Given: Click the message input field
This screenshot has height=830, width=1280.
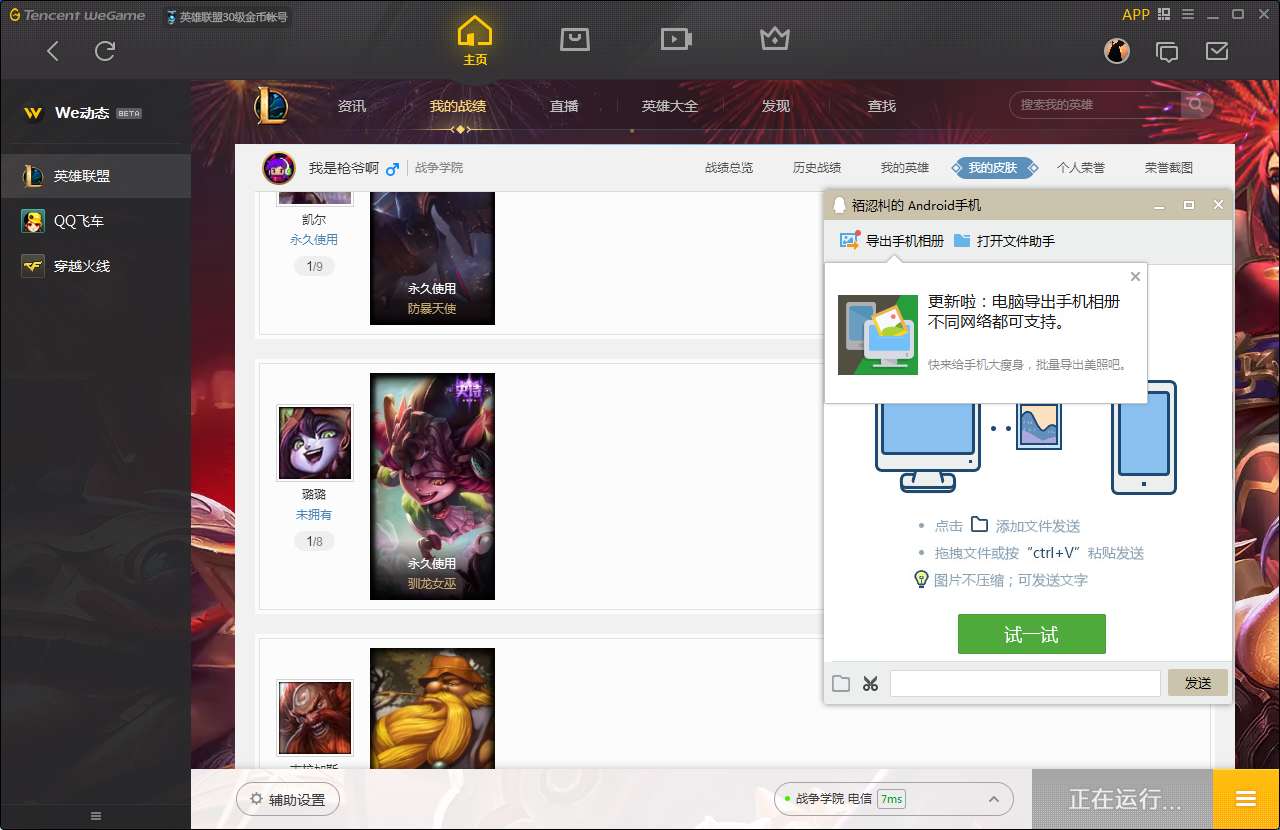Looking at the screenshot, I should (x=1024, y=683).
